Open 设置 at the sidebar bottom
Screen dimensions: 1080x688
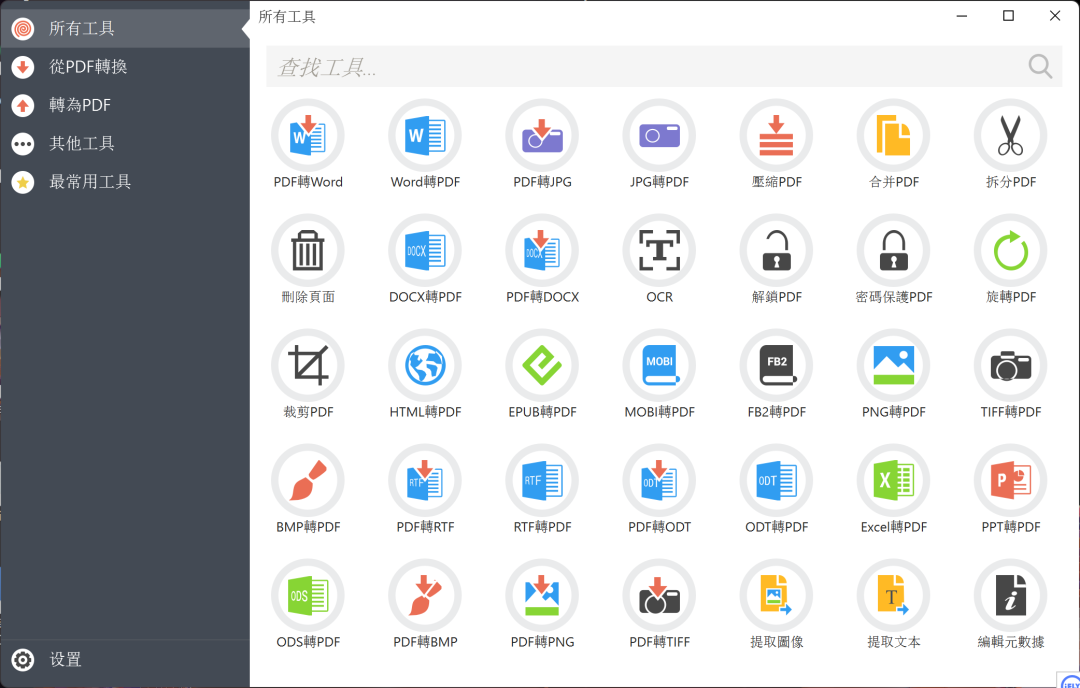pos(66,660)
